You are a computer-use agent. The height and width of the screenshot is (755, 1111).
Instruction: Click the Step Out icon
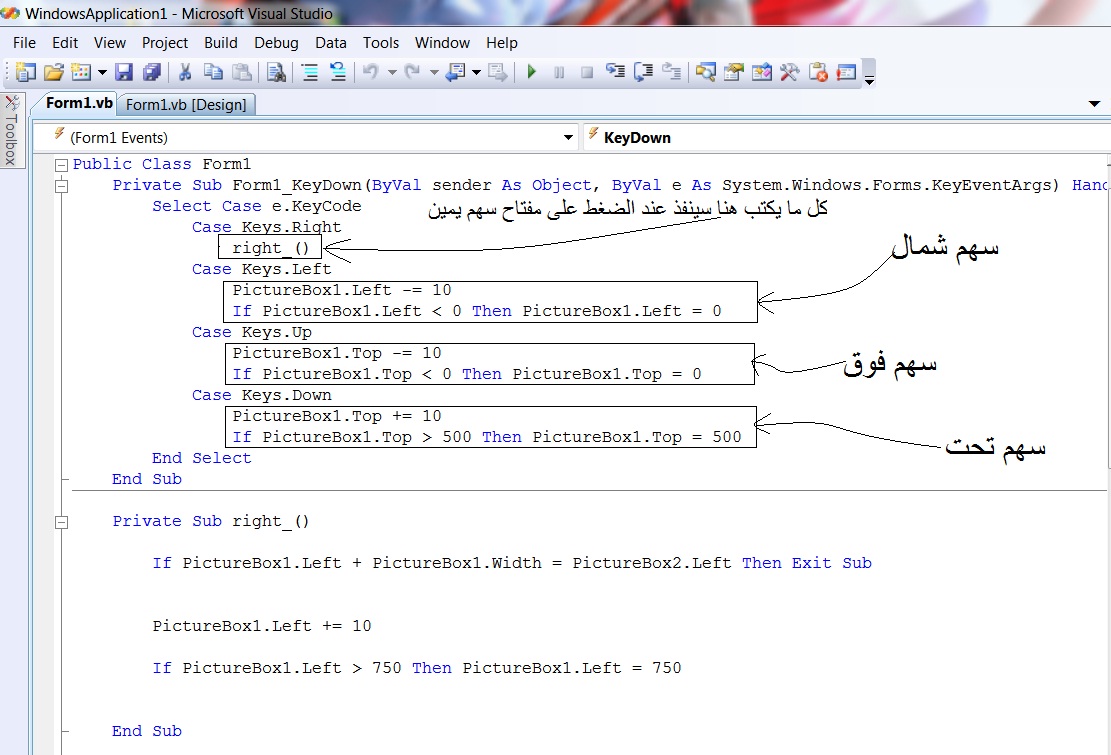click(671, 72)
